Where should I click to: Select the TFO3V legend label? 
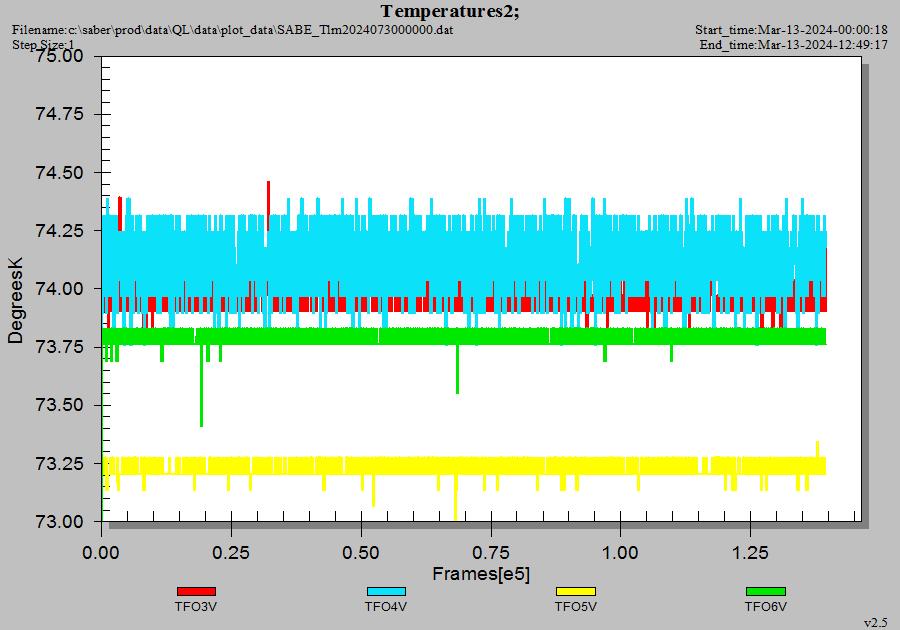pyautogui.click(x=196, y=606)
